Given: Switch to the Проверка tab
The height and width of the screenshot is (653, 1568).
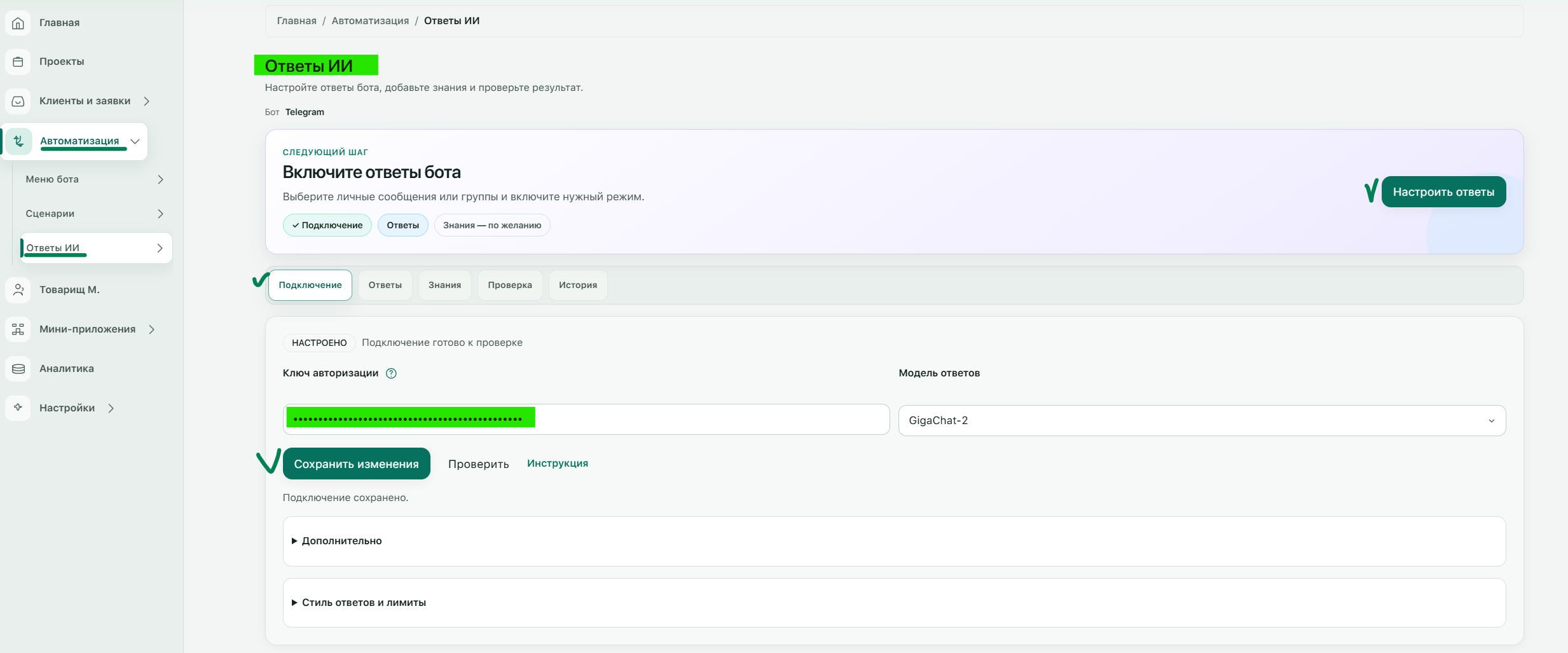Looking at the screenshot, I should [510, 285].
